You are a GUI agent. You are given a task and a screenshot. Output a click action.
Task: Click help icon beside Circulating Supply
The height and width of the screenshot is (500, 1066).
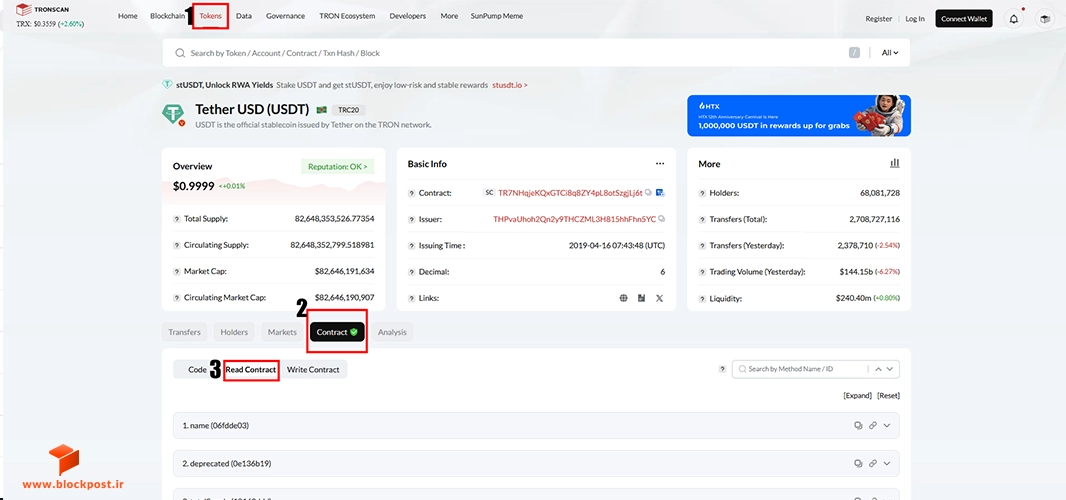(177, 245)
